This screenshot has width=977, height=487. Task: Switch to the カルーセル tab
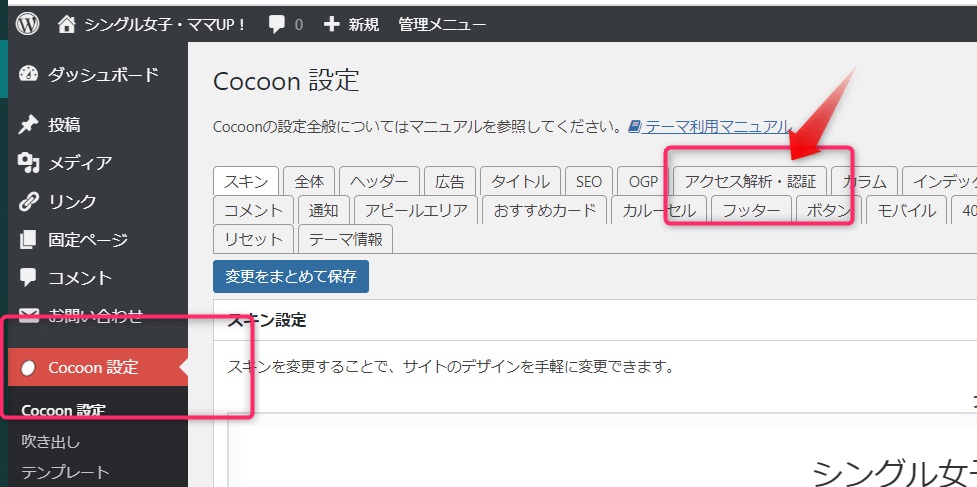[659, 210]
